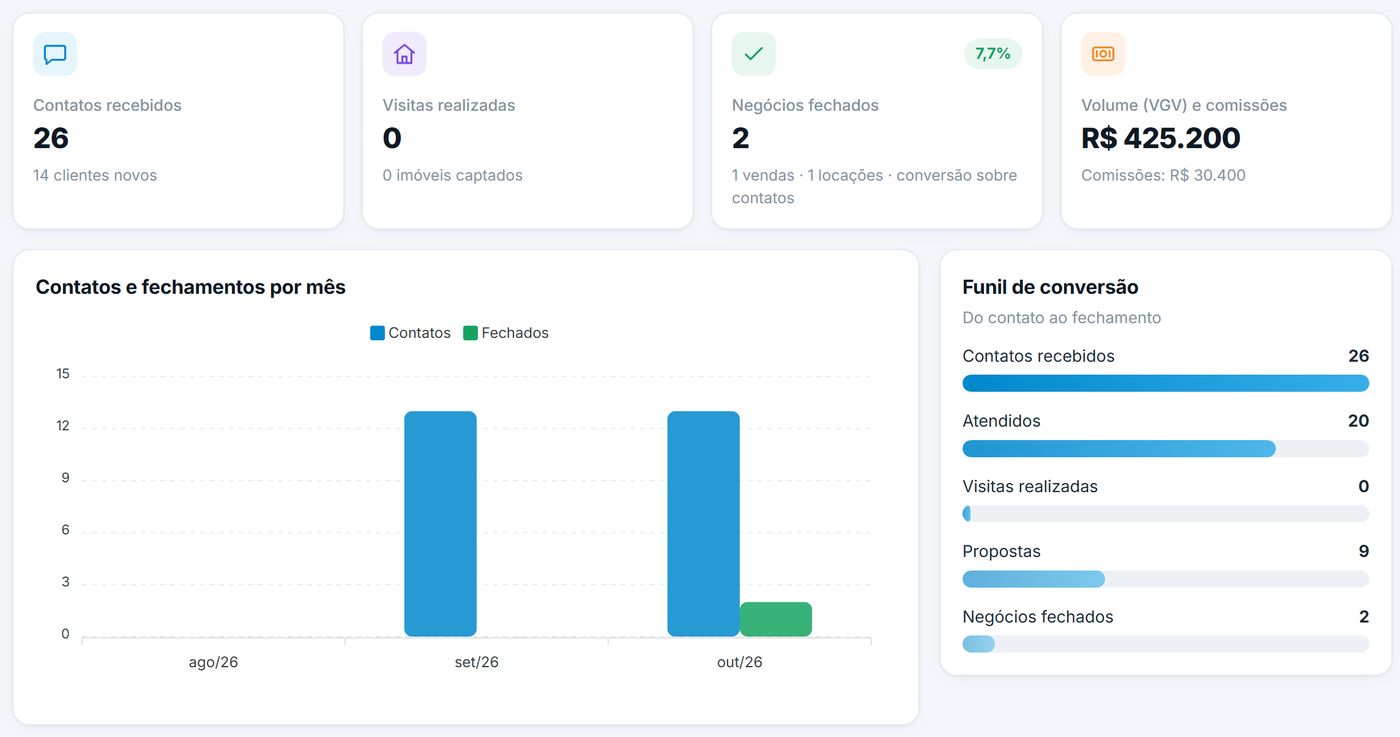Image resolution: width=1400 pixels, height=737 pixels.
Task: Click the value 9 next to Propostas
Action: tap(1364, 551)
